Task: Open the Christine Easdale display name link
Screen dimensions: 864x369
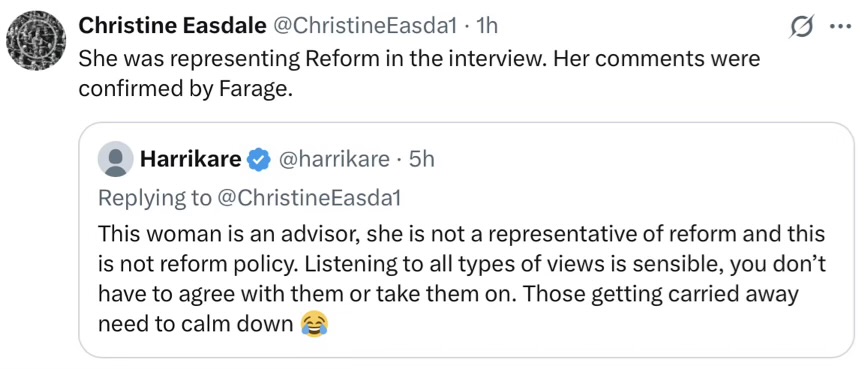Action: [172, 26]
